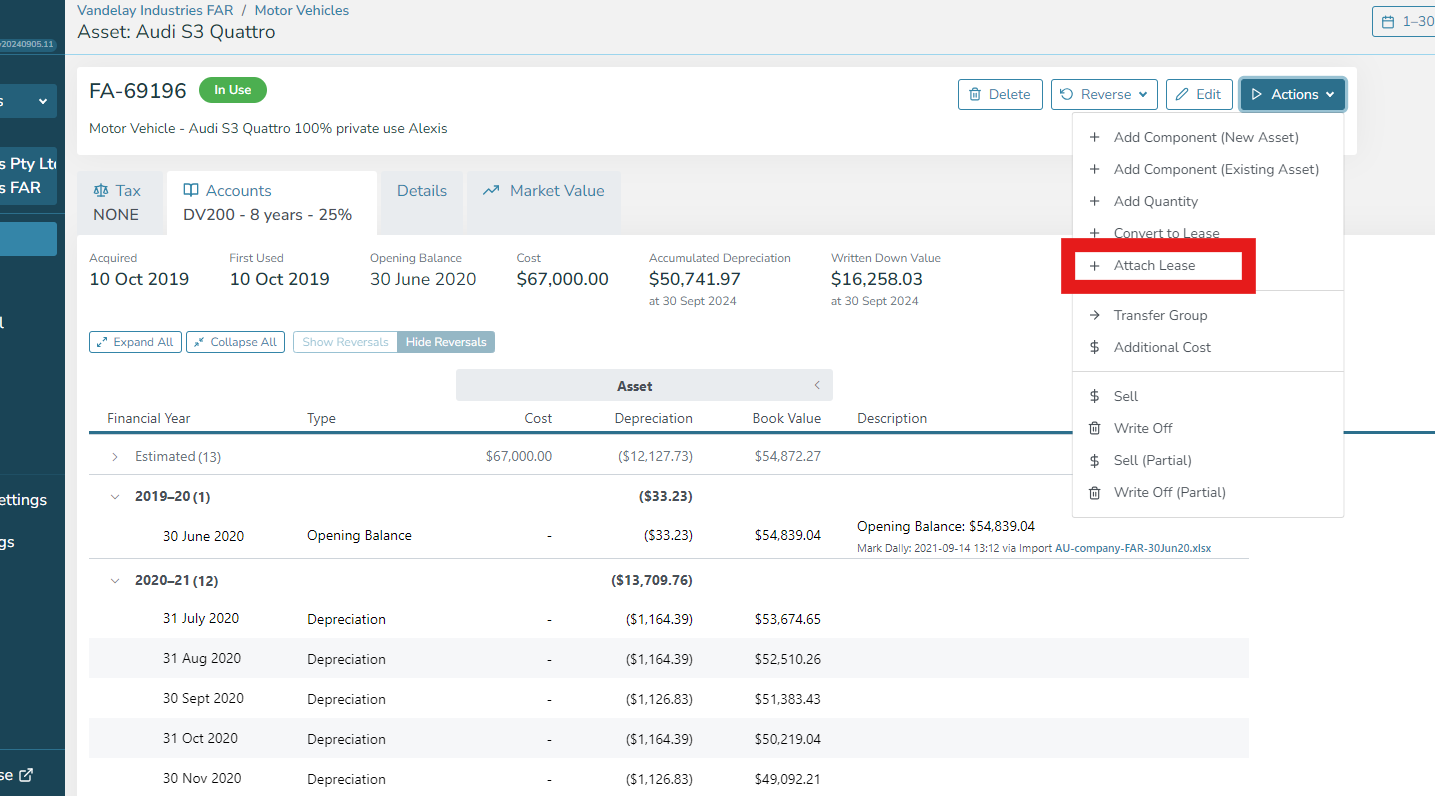The width and height of the screenshot is (1435, 796).
Task: Expand the Estimated (13) row
Action: point(115,456)
